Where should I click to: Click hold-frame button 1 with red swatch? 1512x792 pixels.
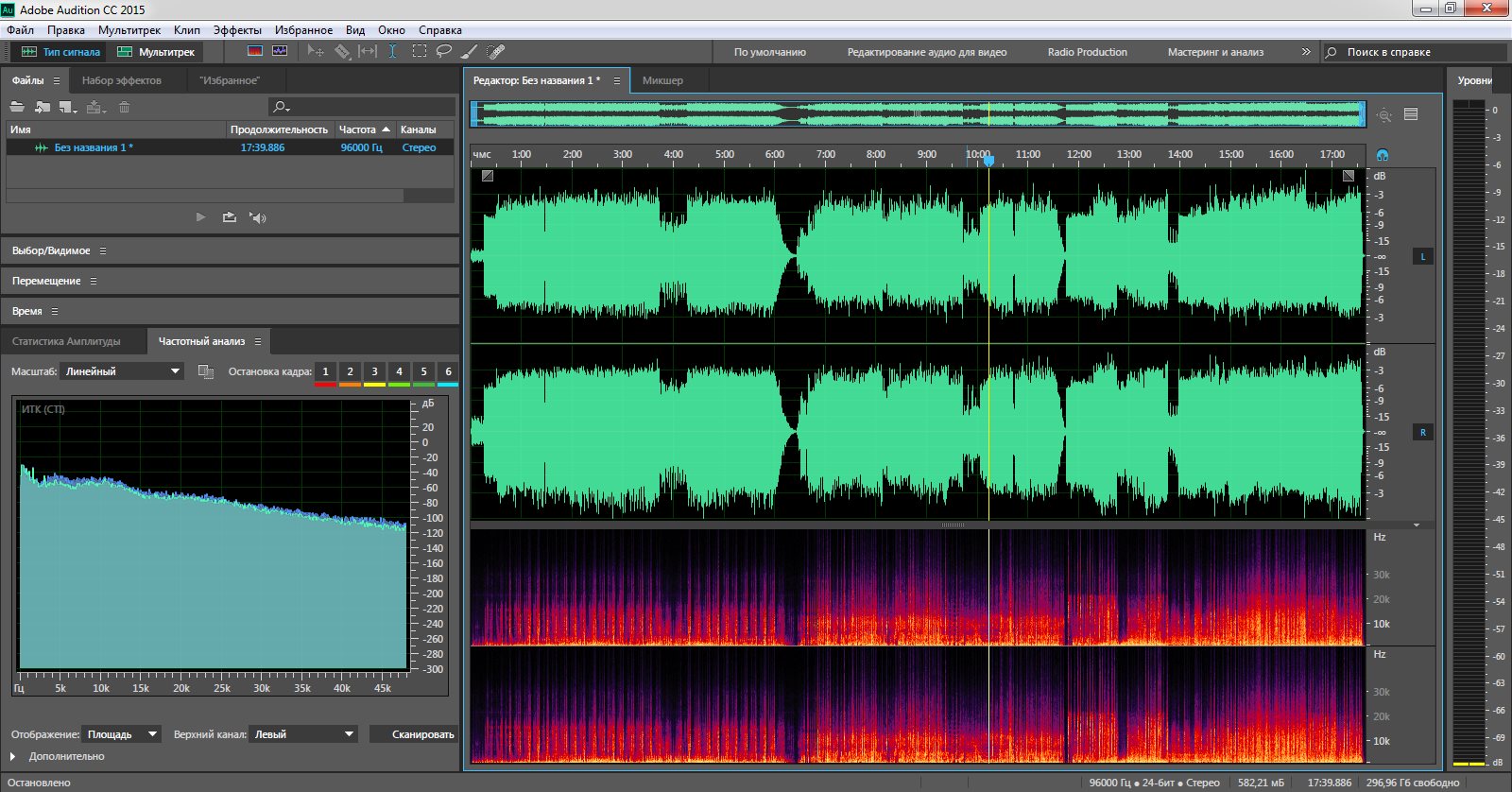point(325,371)
